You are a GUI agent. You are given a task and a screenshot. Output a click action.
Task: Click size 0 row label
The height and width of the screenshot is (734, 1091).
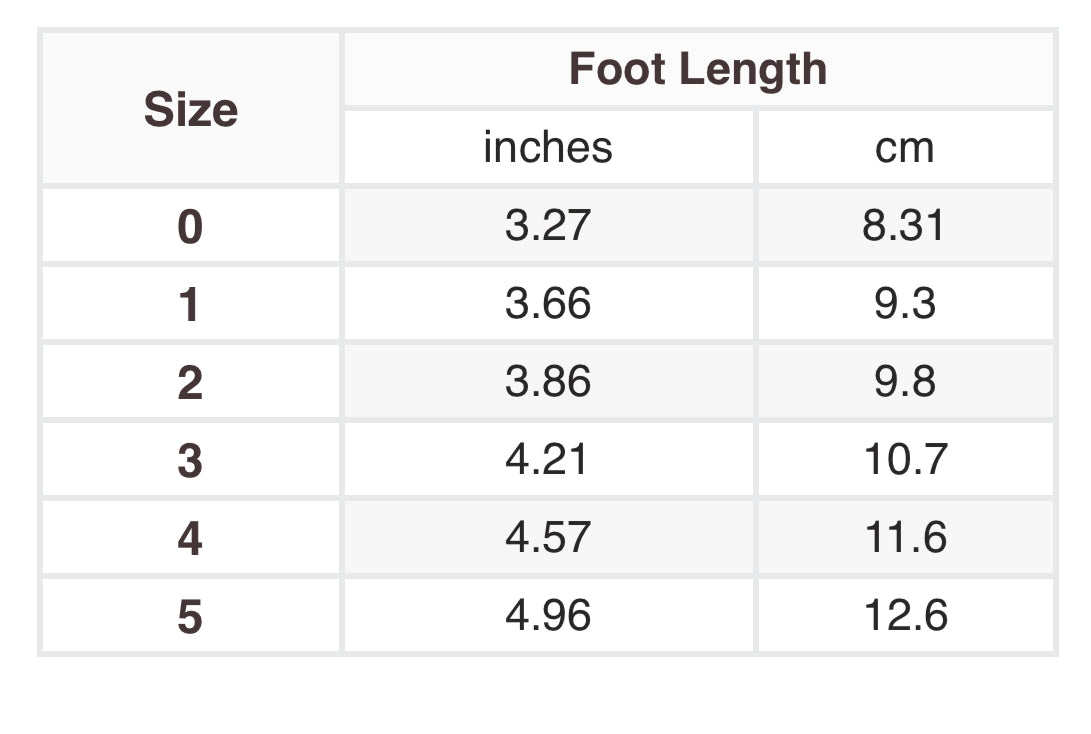tap(190, 226)
